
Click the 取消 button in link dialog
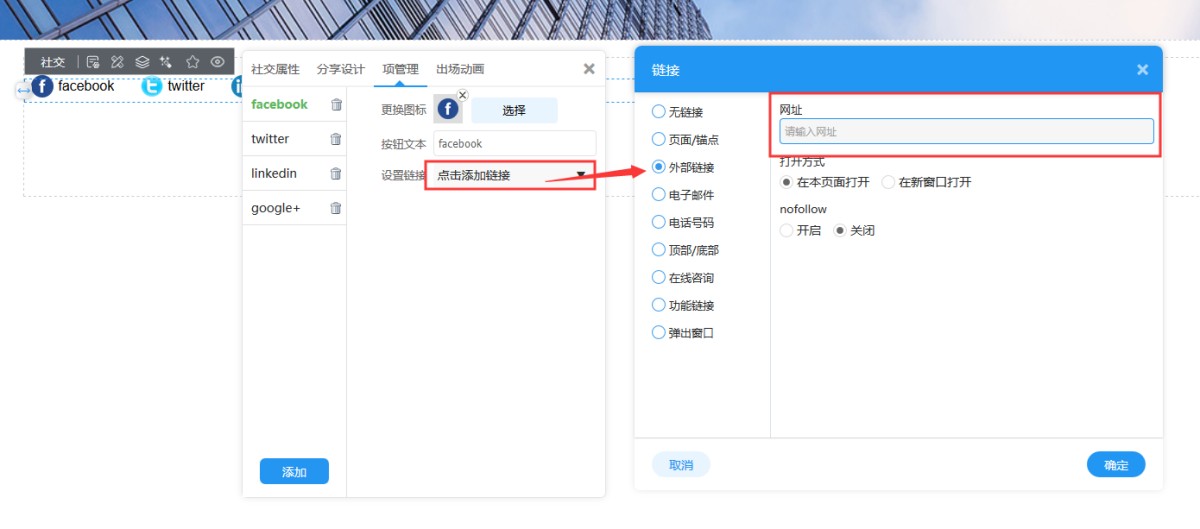click(681, 465)
